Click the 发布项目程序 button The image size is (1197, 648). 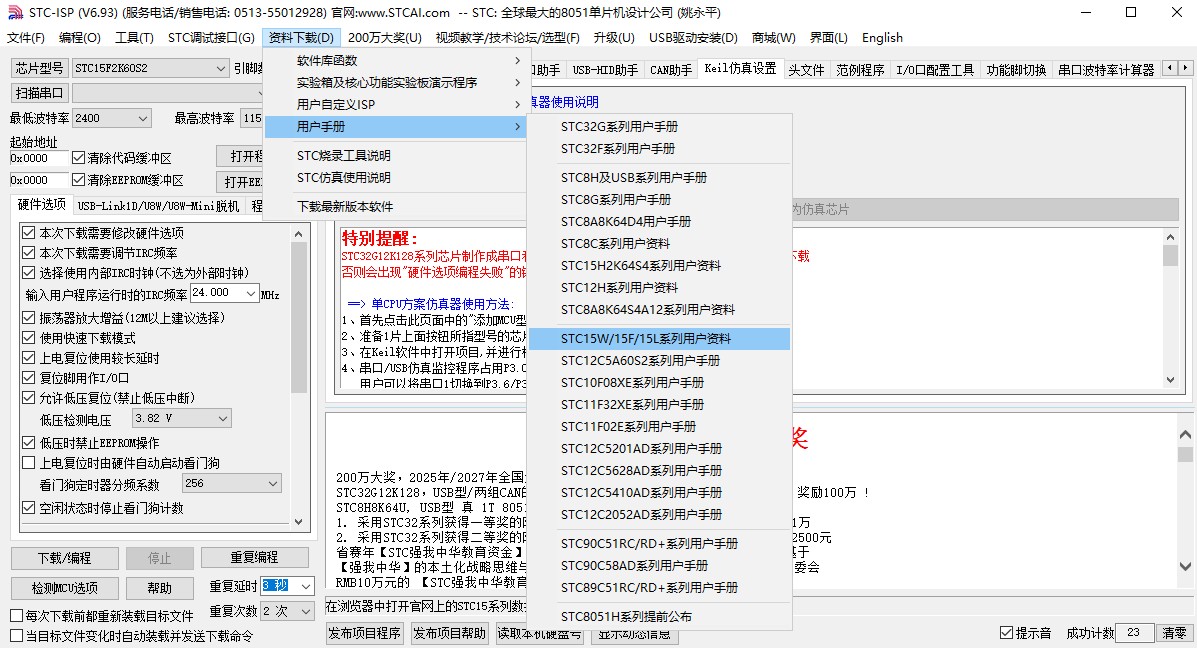click(x=364, y=633)
